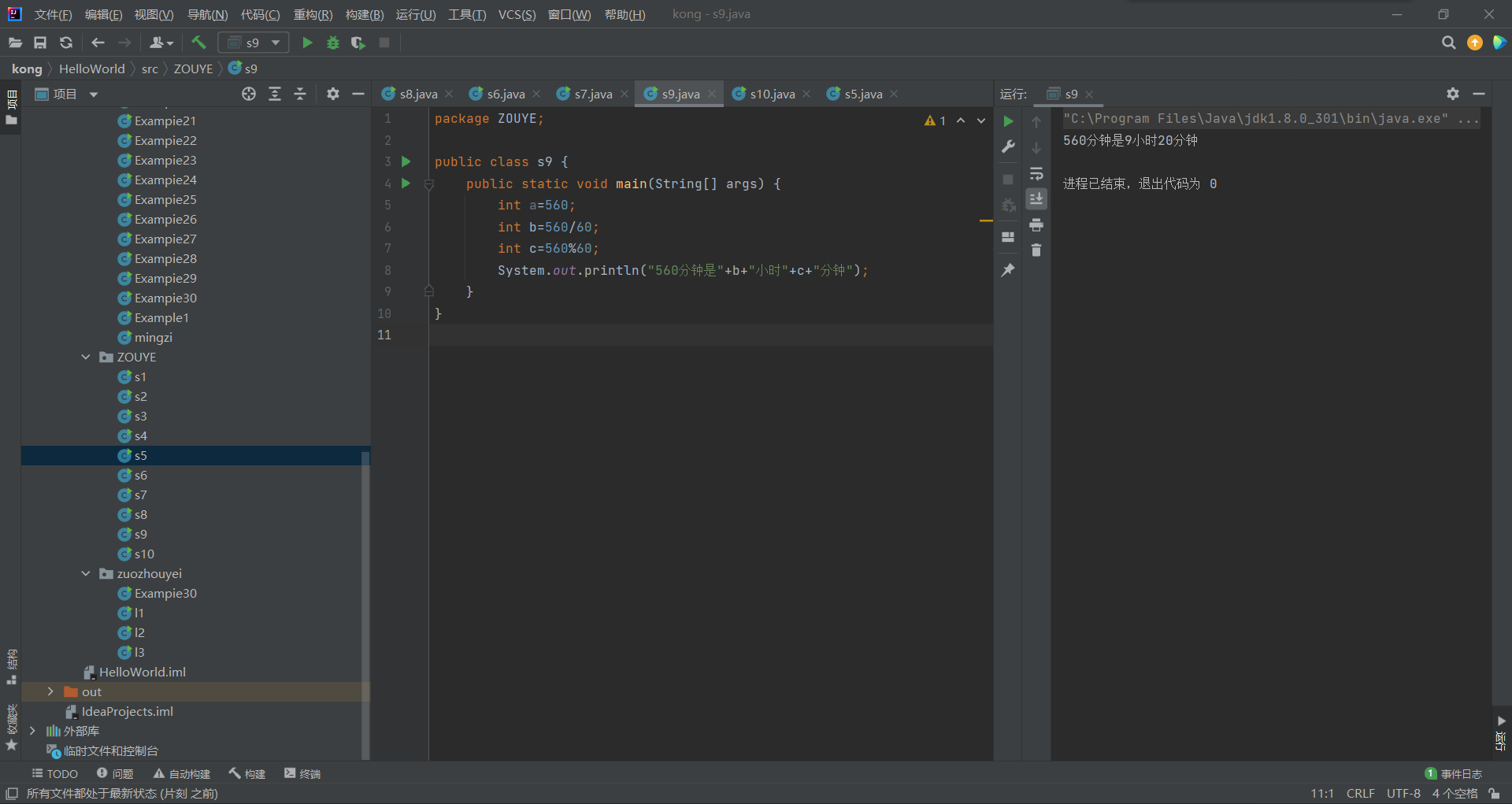Click the Build project hammer icon
This screenshot has height=804, width=1512.
198,43
